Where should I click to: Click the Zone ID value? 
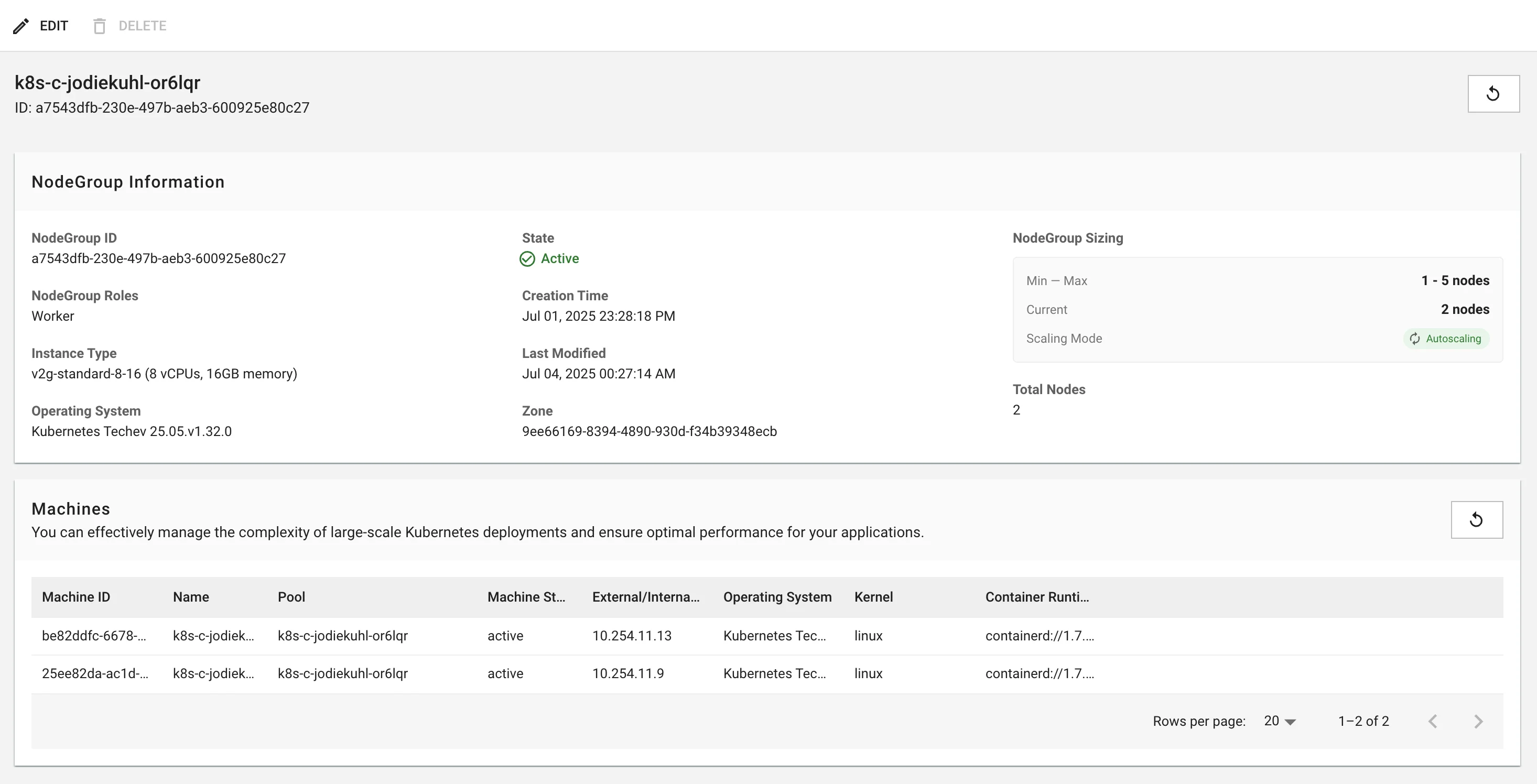coord(649,432)
